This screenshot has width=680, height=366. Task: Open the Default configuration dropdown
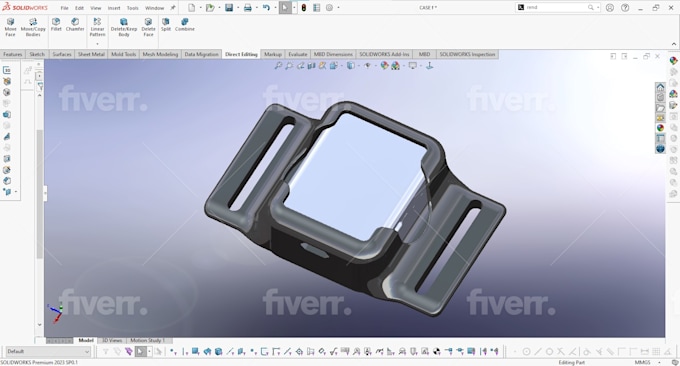[48, 351]
